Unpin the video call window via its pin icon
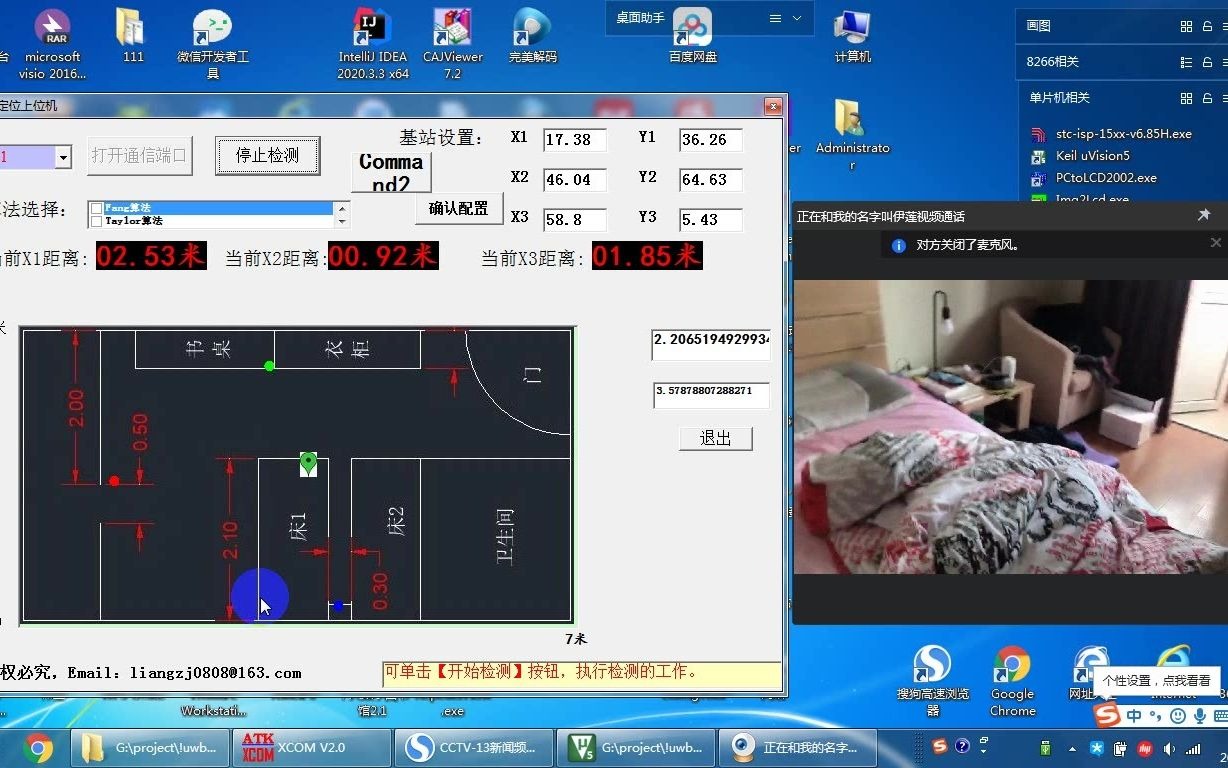The image size is (1228, 768). click(x=1204, y=214)
